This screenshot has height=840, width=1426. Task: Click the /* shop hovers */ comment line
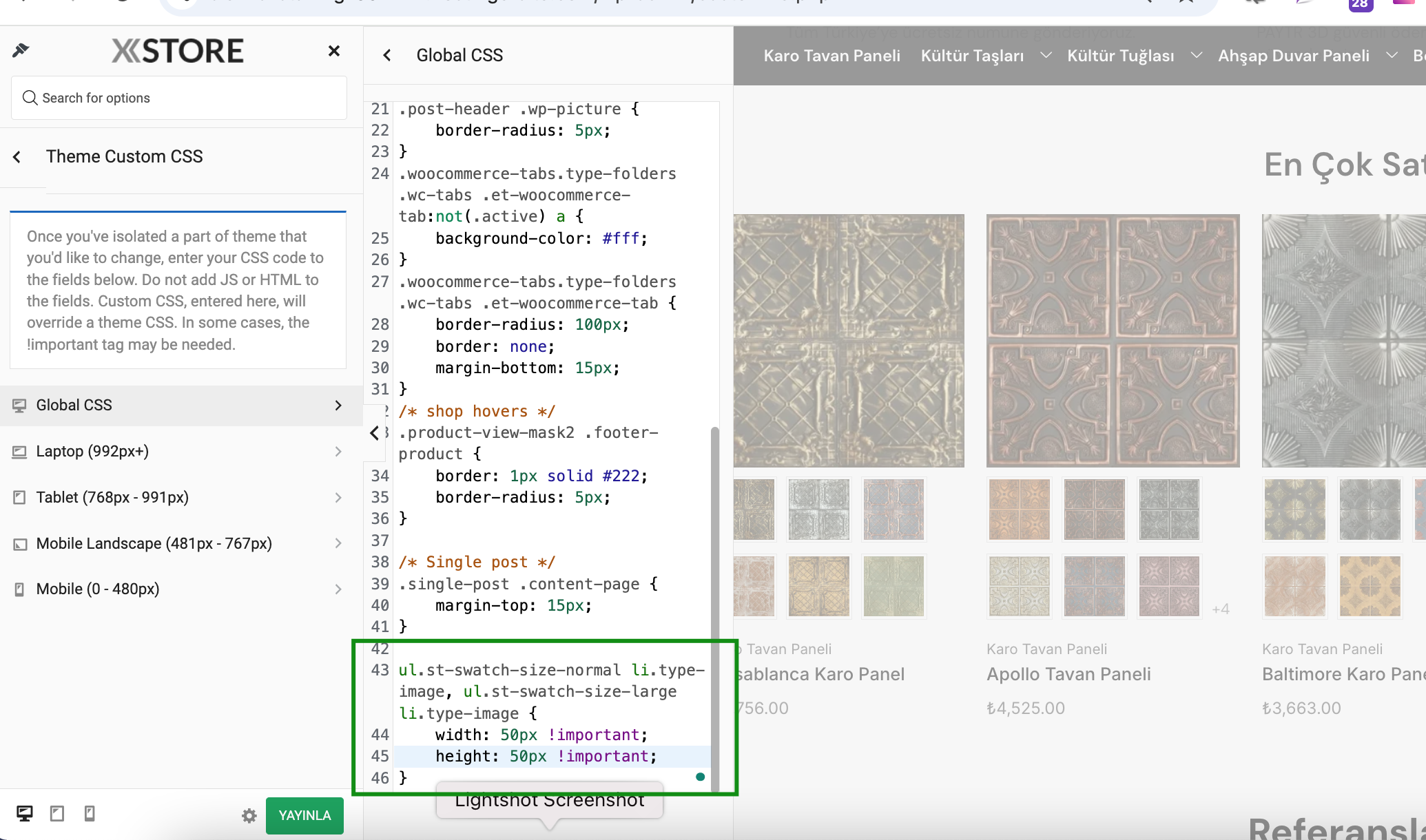tap(477, 412)
